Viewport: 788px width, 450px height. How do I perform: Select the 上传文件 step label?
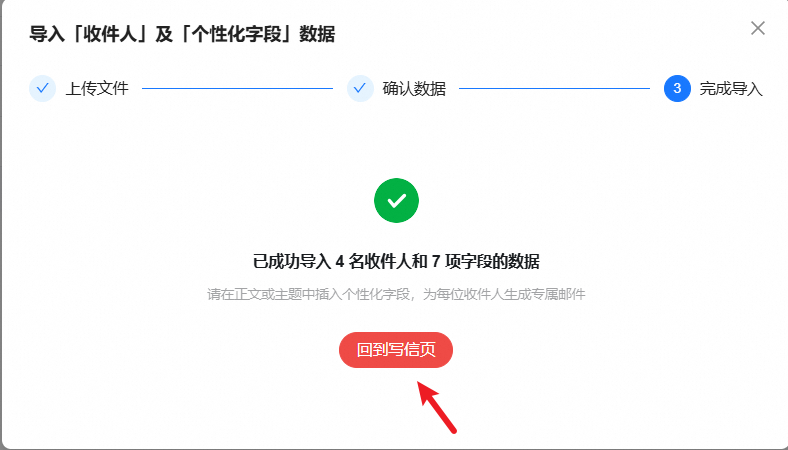(x=97, y=88)
